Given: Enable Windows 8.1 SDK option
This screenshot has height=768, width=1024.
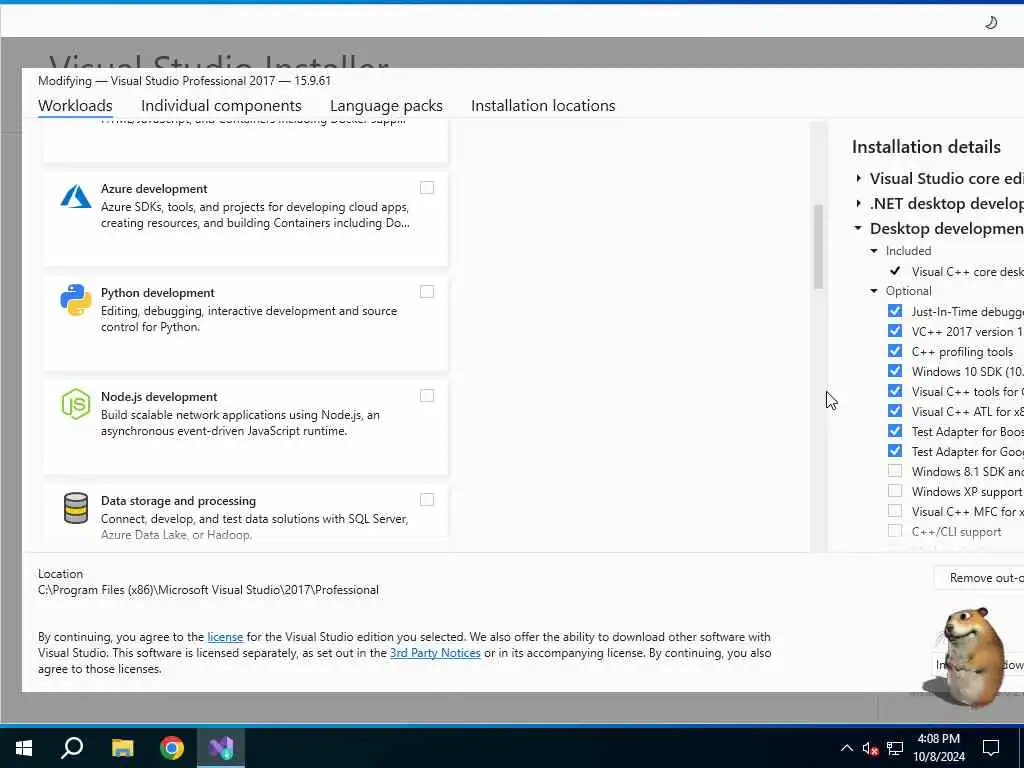Looking at the screenshot, I should tap(895, 471).
